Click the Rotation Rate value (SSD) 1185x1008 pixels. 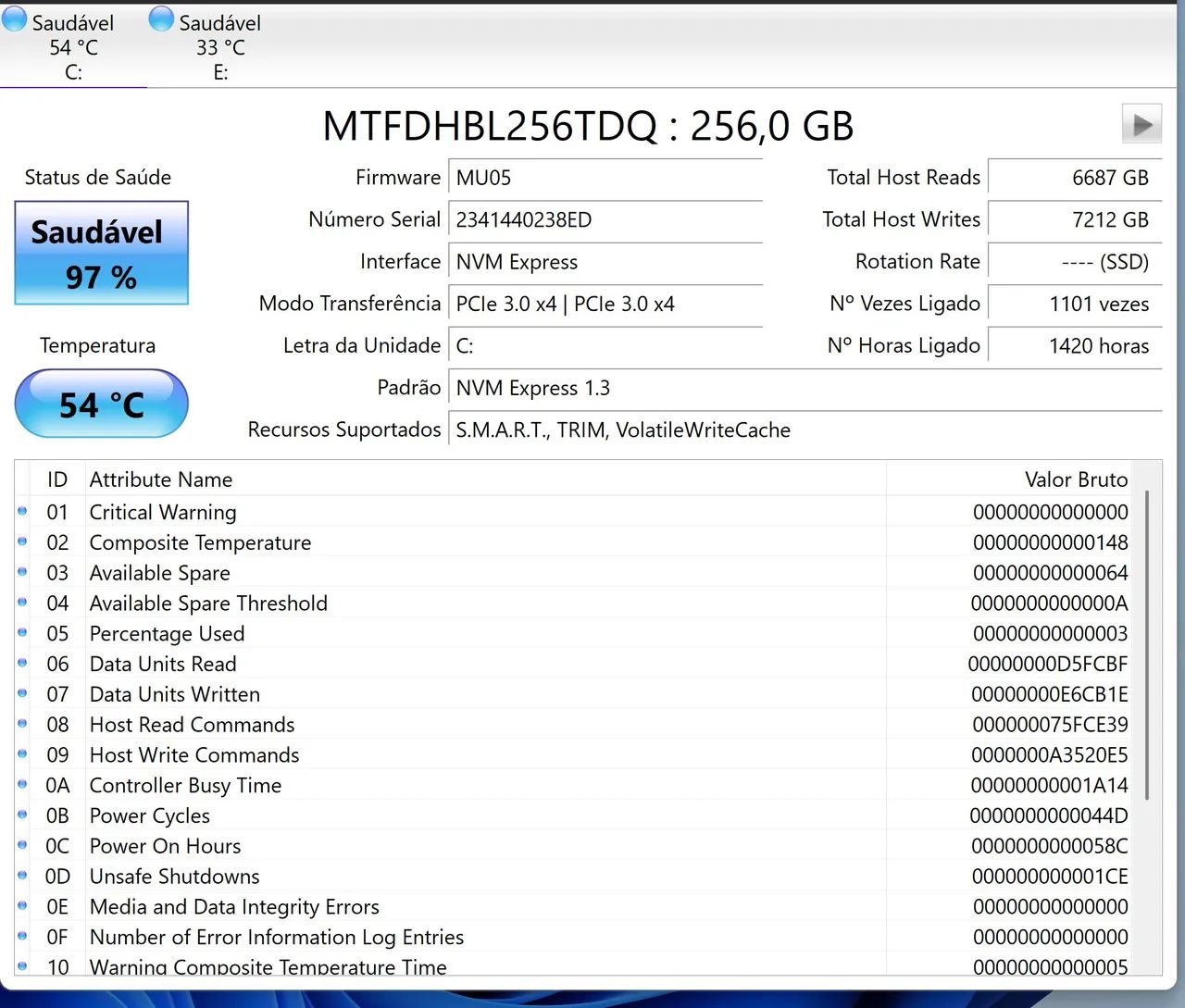[1074, 262]
